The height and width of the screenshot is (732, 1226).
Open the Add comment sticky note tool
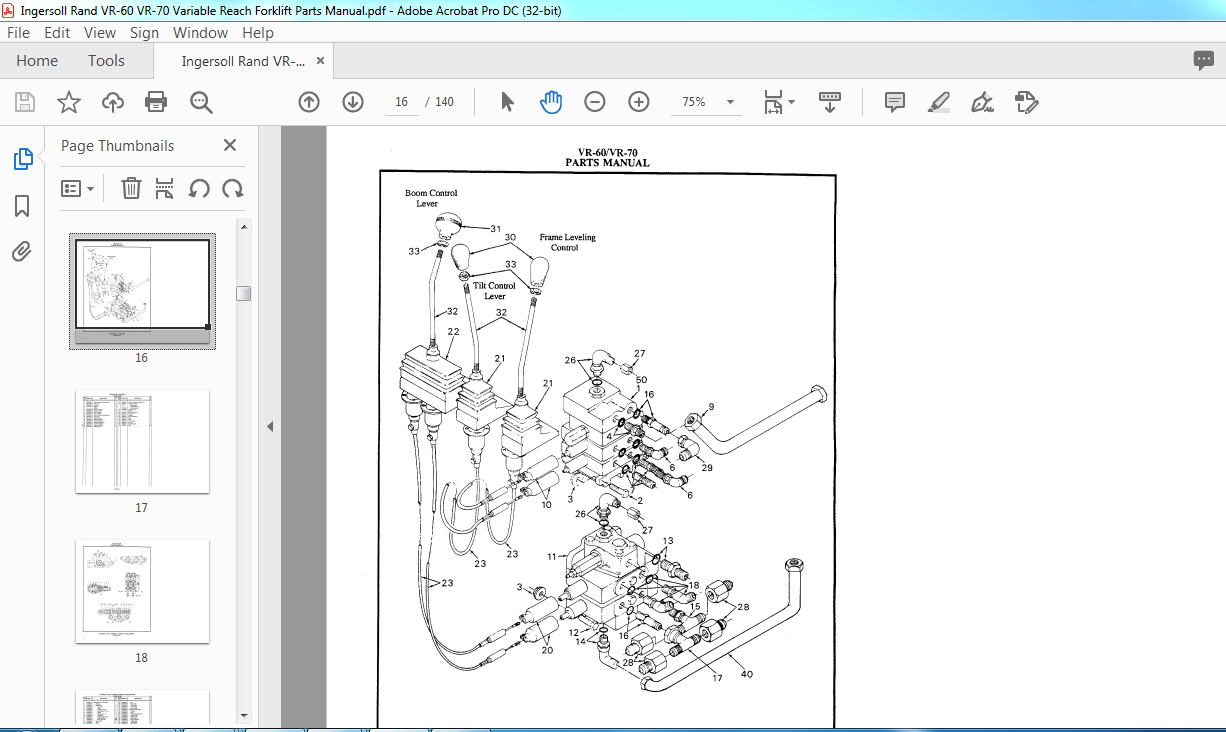tap(895, 102)
